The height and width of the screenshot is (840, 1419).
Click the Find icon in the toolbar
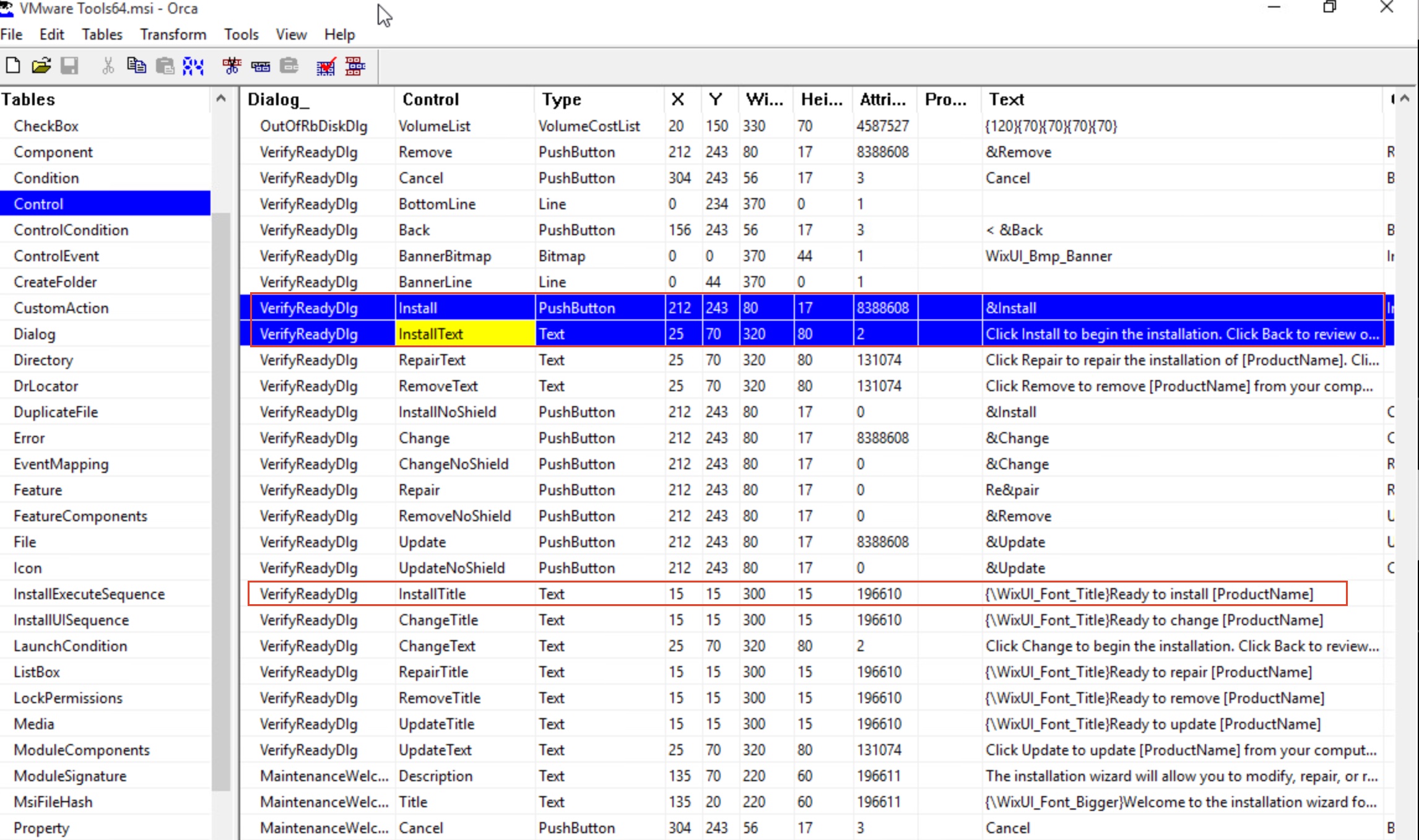[x=194, y=66]
